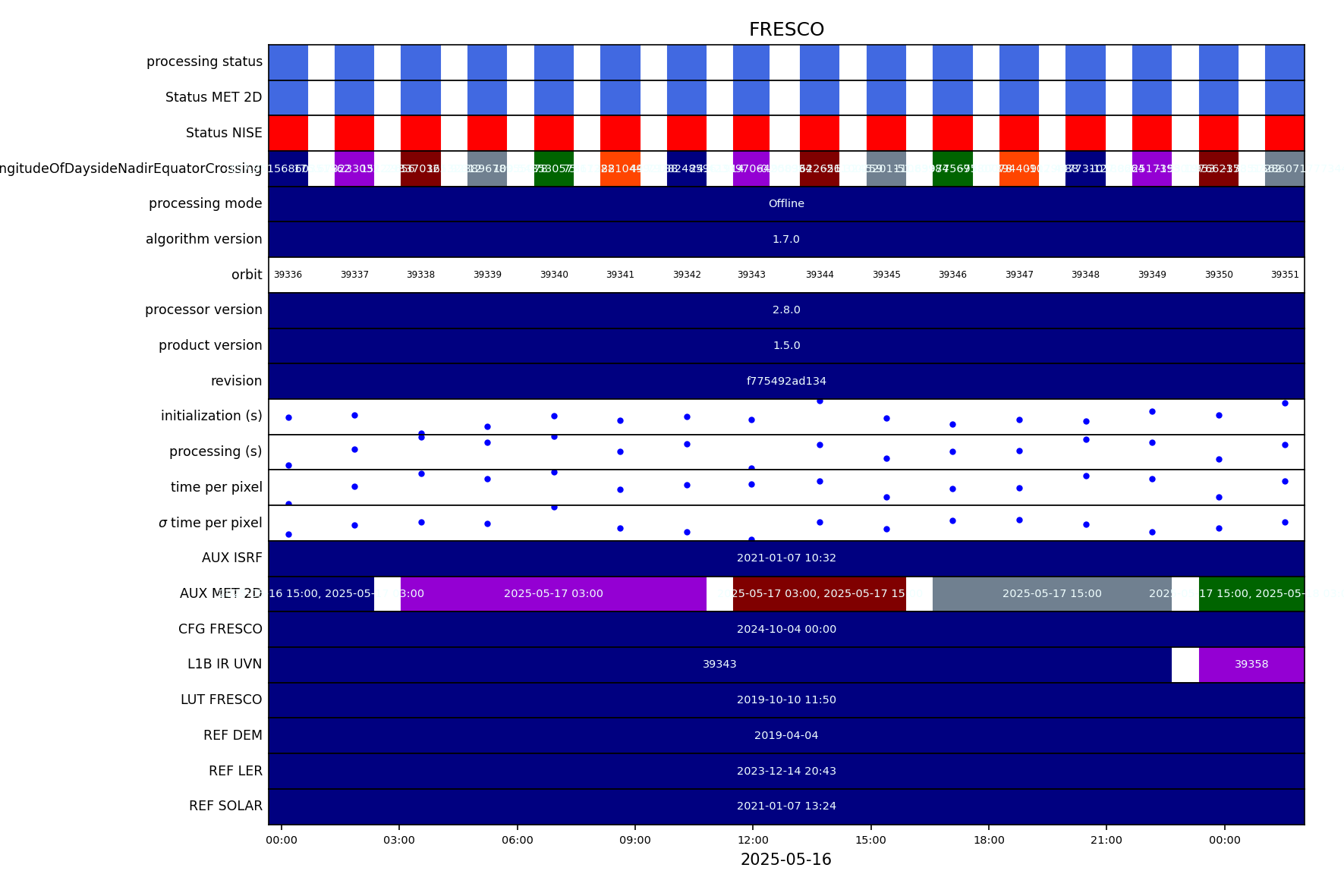Click orbit number 39337

tap(354, 275)
